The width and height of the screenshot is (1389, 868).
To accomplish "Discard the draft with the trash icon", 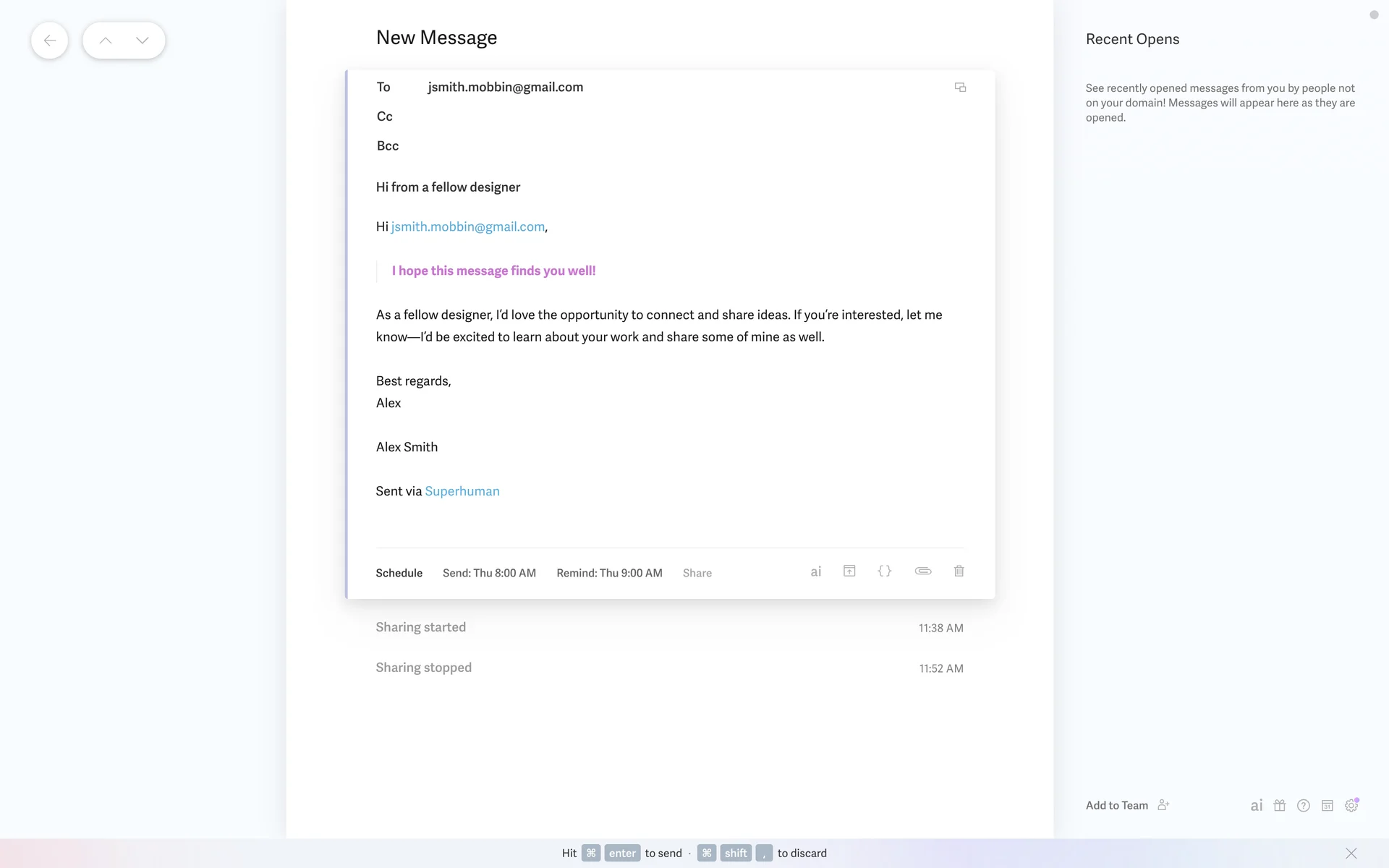I will click(x=959, y=571).
